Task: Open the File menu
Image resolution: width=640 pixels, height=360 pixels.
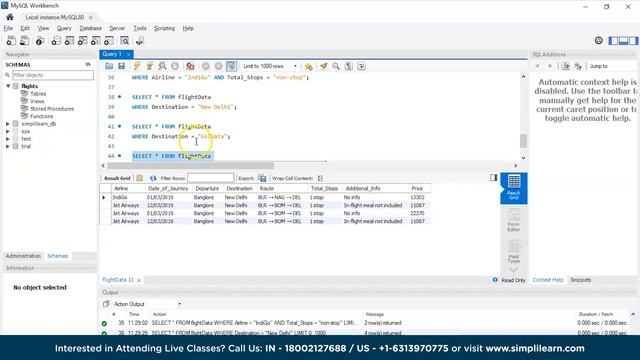Action: 8,28
